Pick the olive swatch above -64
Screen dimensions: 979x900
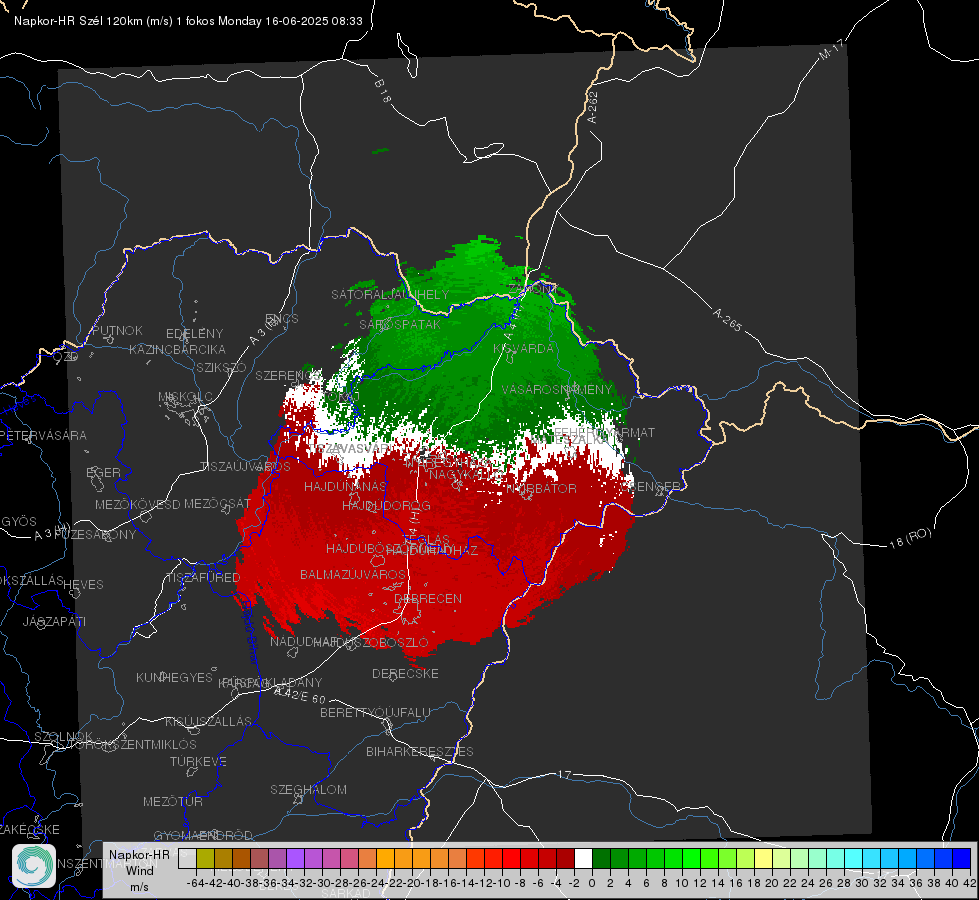[x=205, y=858]
